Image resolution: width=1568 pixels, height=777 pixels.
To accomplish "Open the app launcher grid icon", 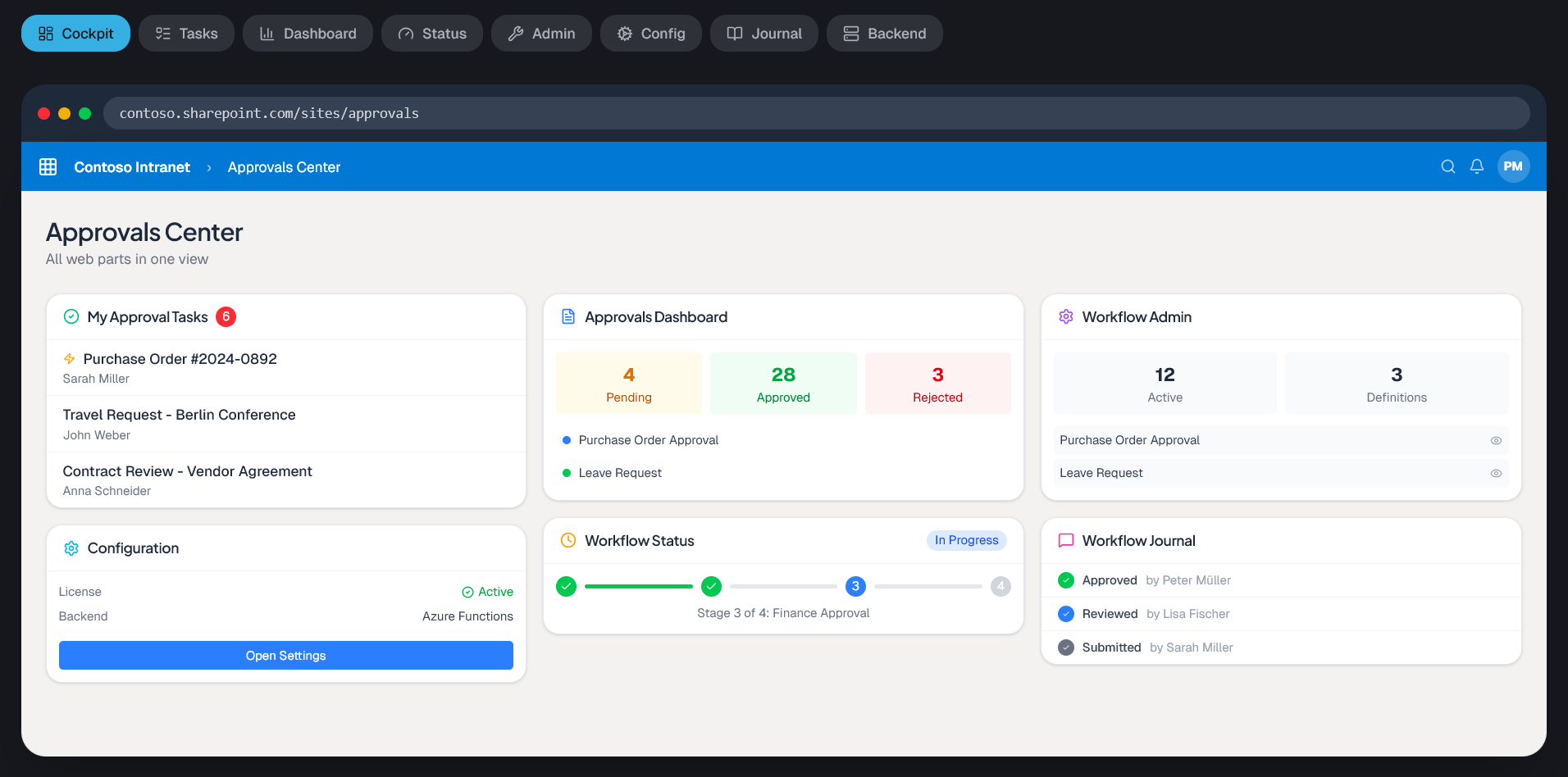I will (48, 166).
